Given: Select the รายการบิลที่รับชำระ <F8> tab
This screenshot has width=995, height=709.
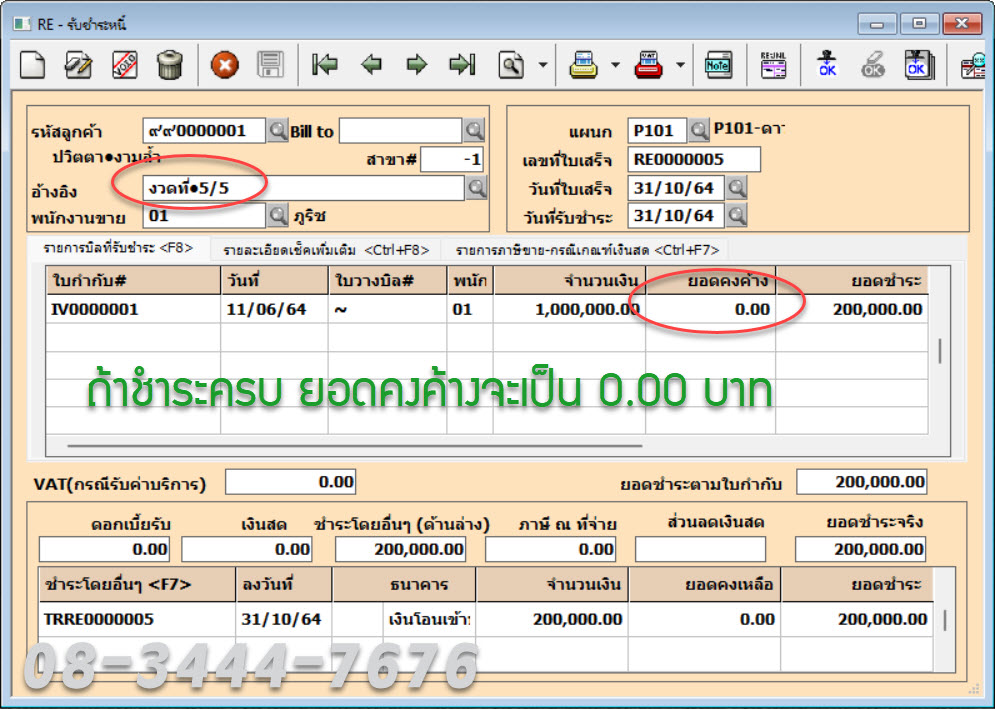Looking at the screenshot, I should point(118,248).
